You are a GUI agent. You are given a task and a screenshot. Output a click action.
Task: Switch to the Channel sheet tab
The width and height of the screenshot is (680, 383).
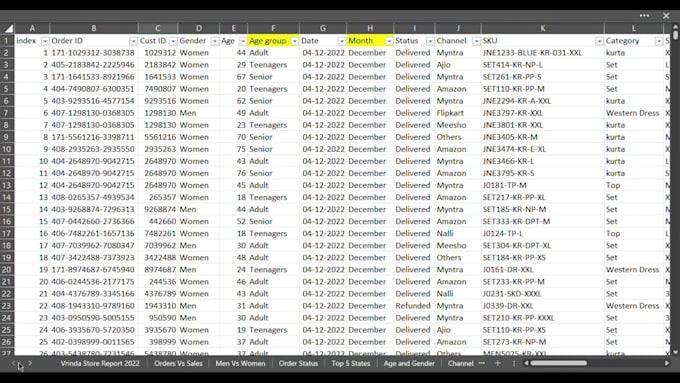[461, 363]
